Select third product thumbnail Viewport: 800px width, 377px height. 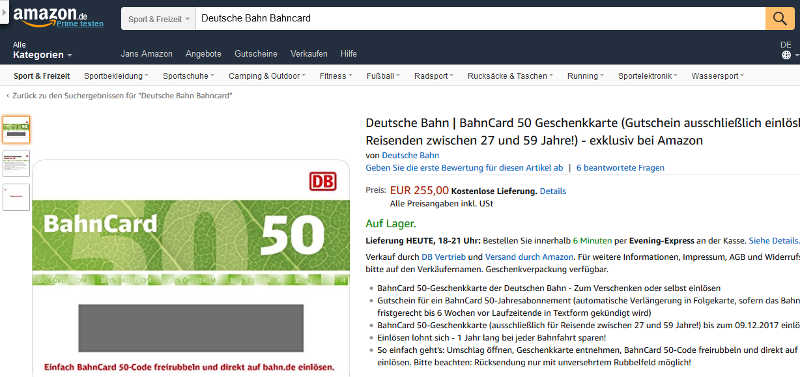tap(16, 197)
